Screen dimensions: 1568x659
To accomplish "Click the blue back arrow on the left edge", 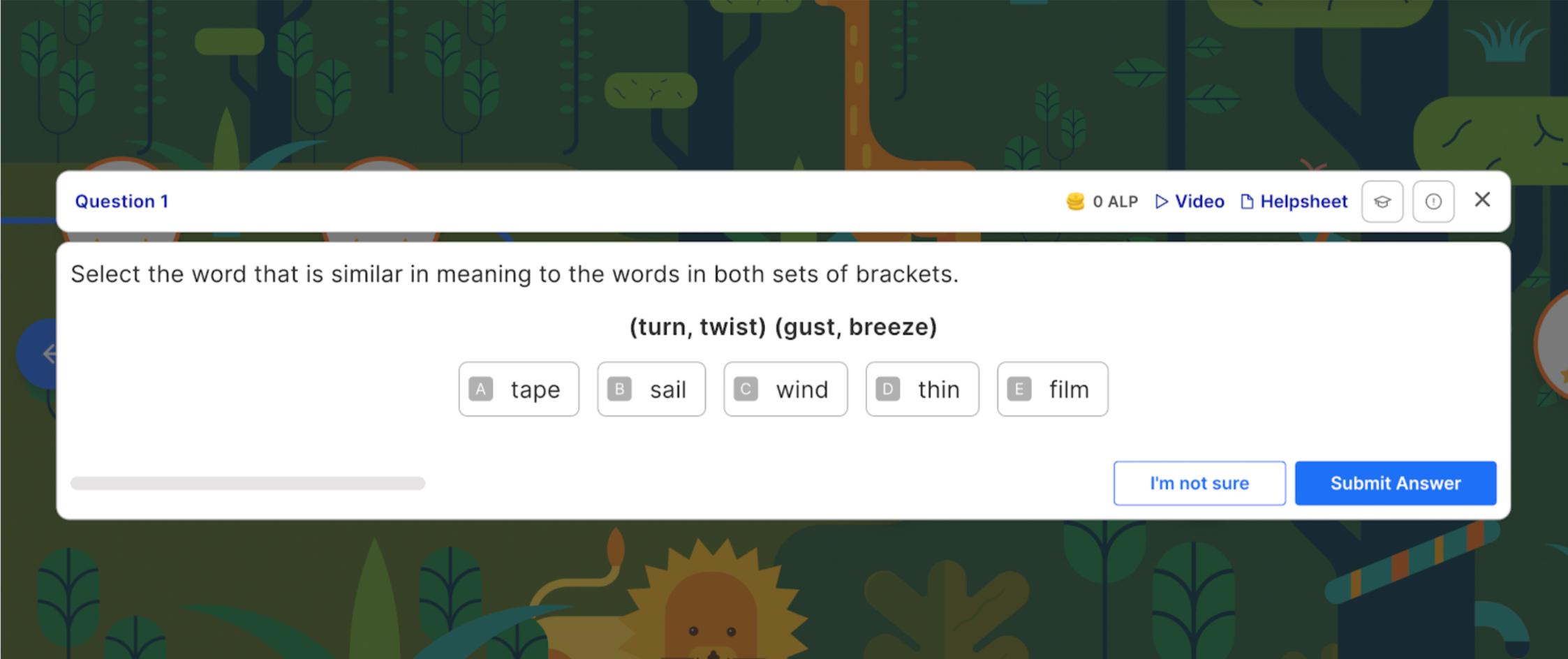I will (49, 354).
